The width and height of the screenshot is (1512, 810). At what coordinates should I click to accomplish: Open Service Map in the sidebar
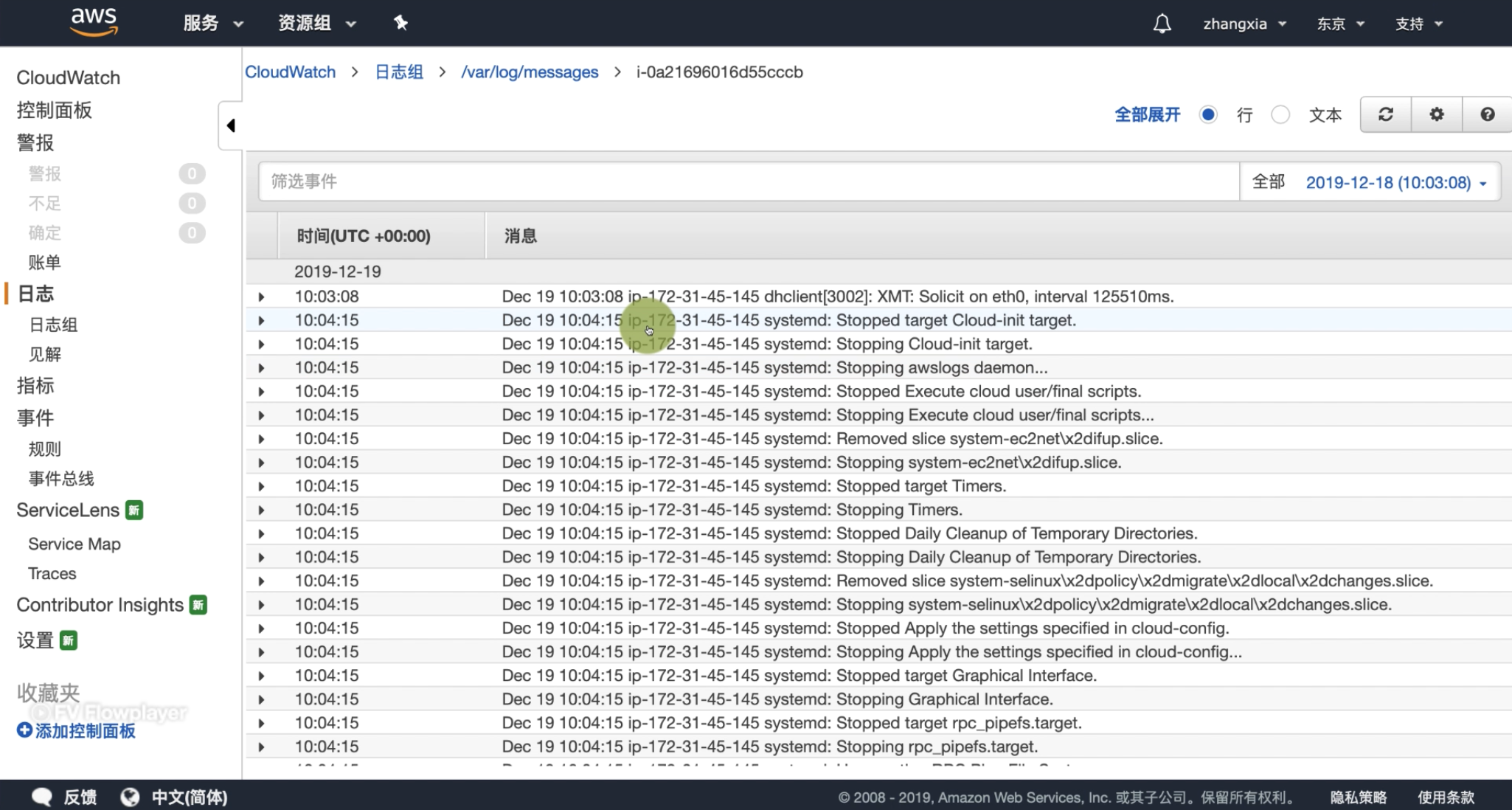point(74,544)
